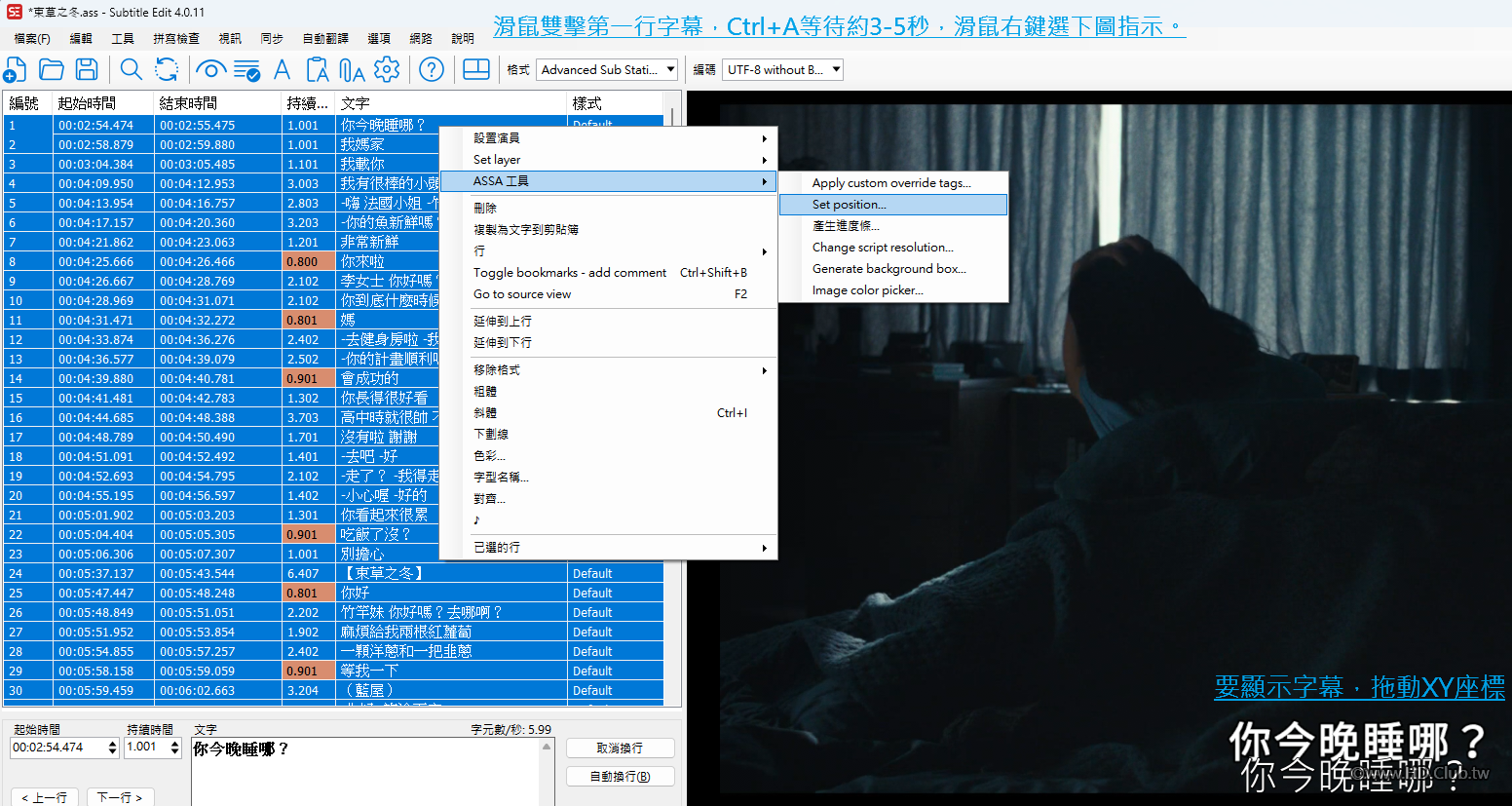Screen dimensions: 1512x806
Task: Select the row with text 【東草之冬】
Action: pyautogui.click(x=334, y=573)
